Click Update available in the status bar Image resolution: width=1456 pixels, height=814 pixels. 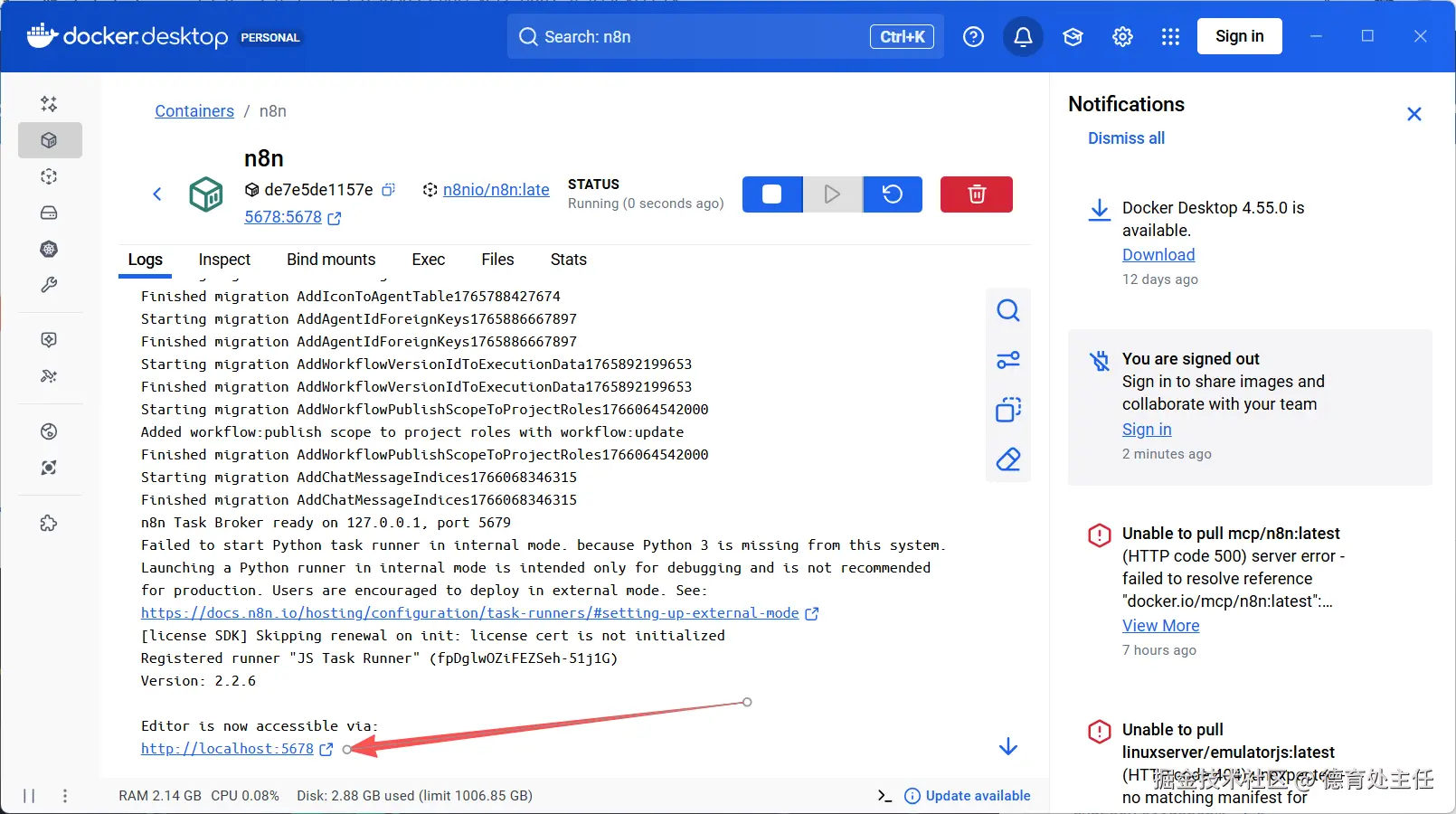pos(968,796)
